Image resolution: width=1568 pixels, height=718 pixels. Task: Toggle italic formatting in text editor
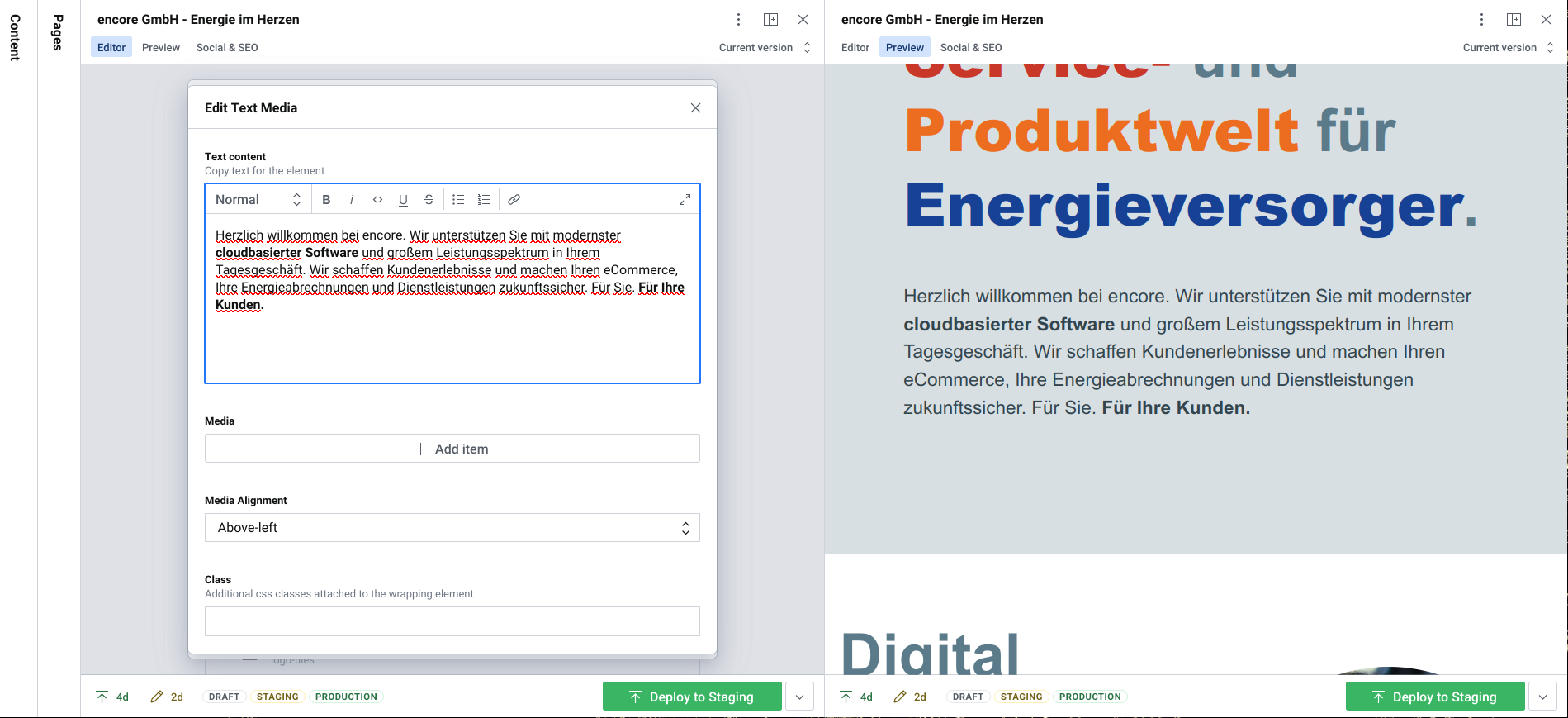click(352, 199)
